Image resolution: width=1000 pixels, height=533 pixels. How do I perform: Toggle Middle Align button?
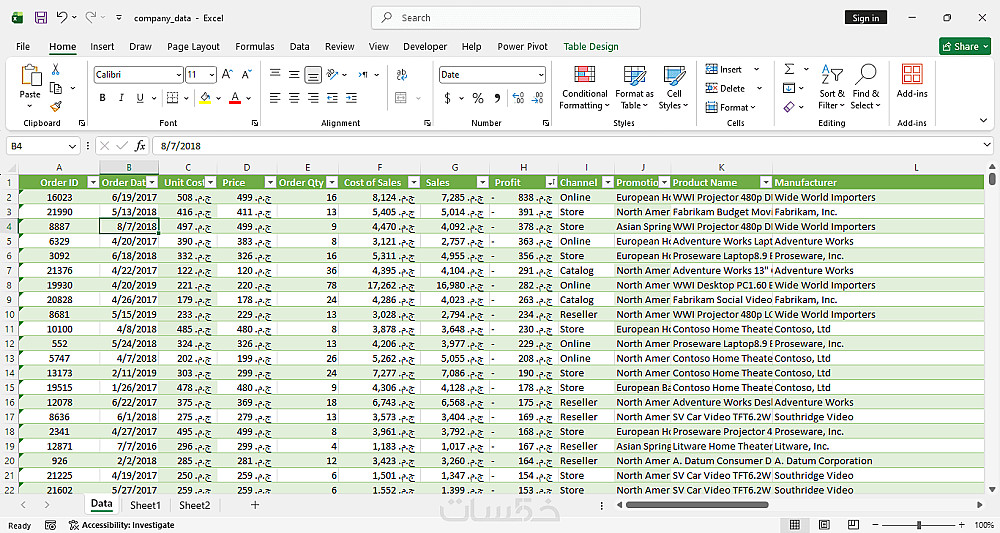[294, 75]
